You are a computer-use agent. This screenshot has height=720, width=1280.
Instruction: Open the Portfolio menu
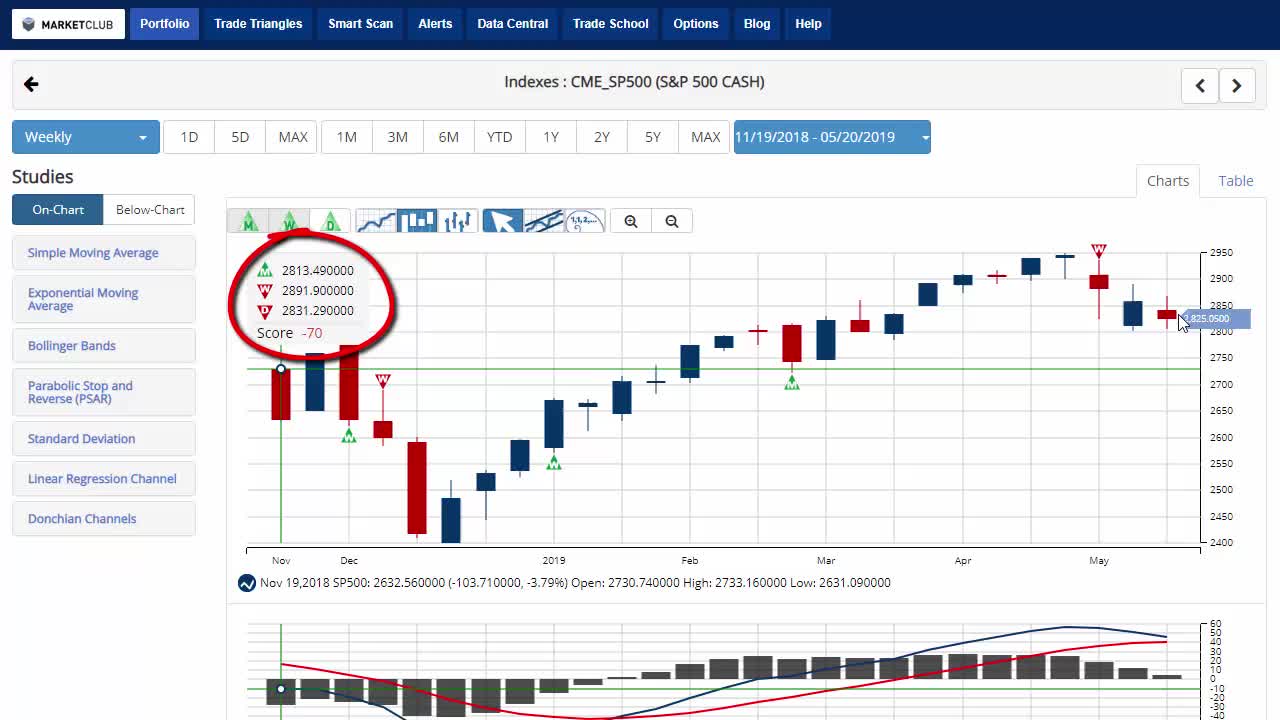coord(164,24)
